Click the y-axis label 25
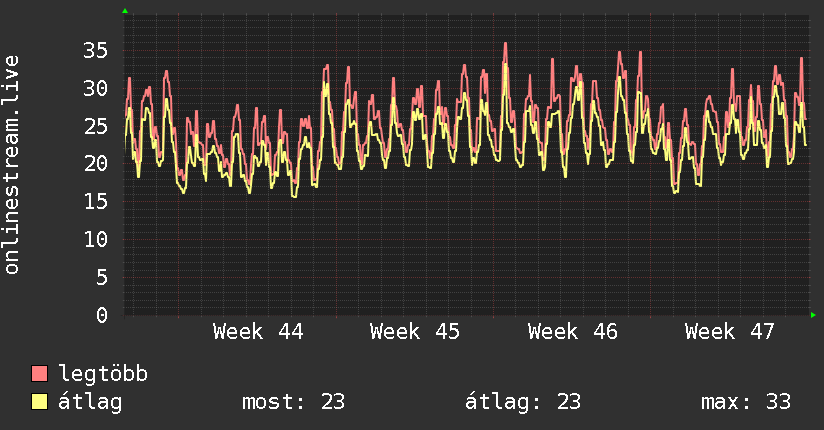 (96, 126)
